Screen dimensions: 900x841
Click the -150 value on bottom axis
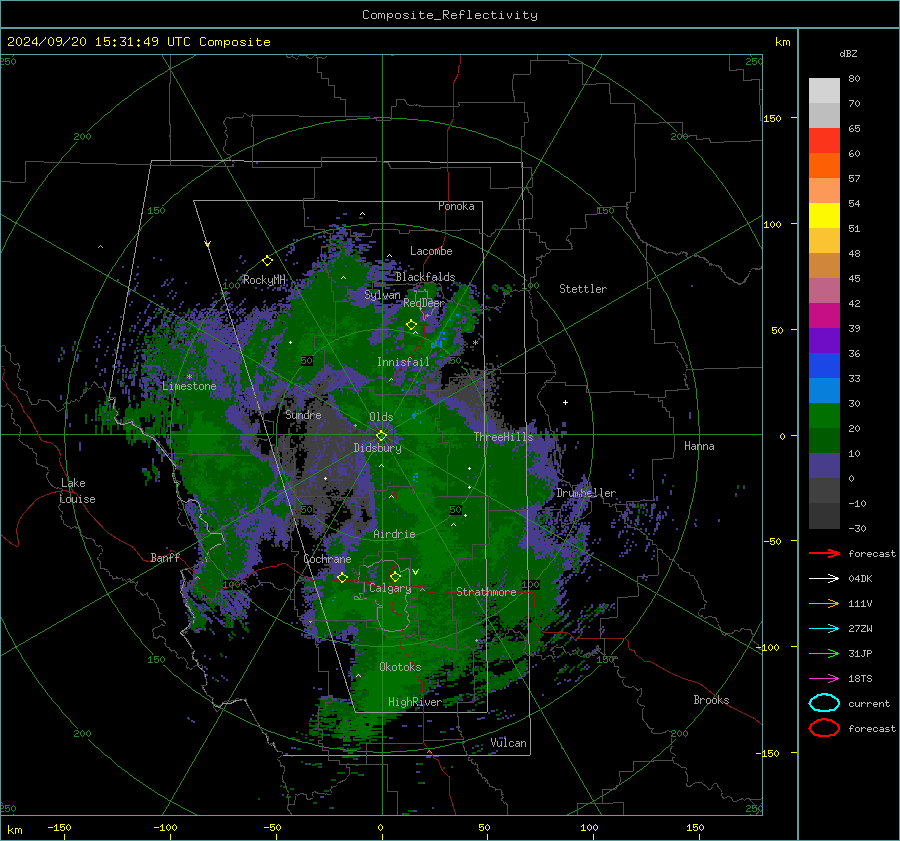(x=59, y=827)
